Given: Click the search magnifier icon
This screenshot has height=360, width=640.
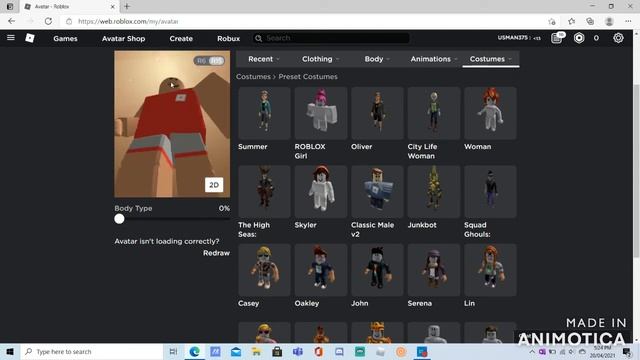Looking at the screenshot, I should pos(258,38).
